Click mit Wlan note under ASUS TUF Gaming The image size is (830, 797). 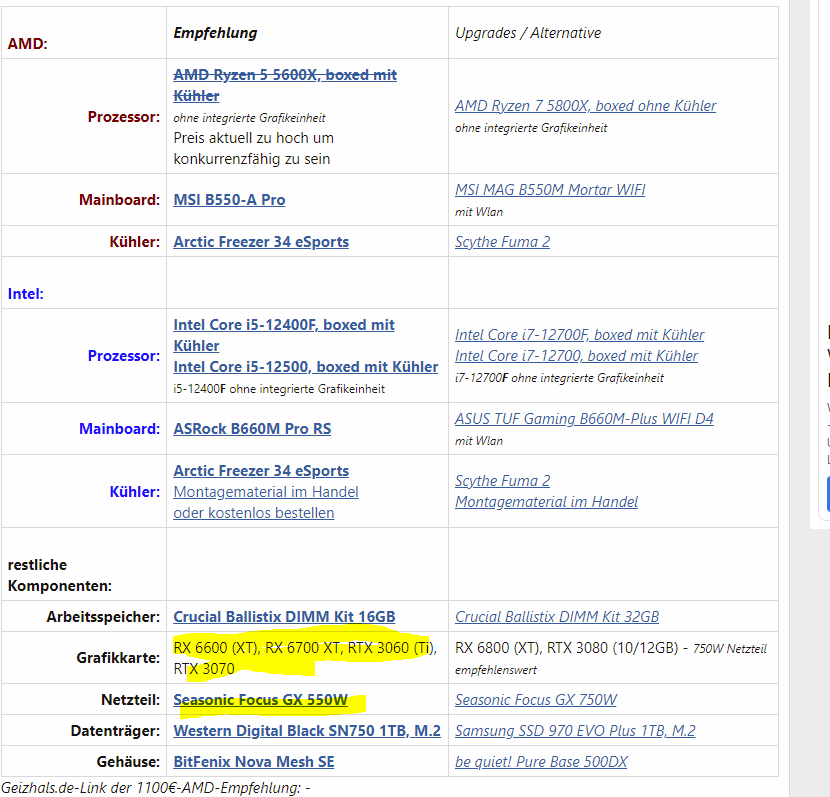[x=479, y=441]
